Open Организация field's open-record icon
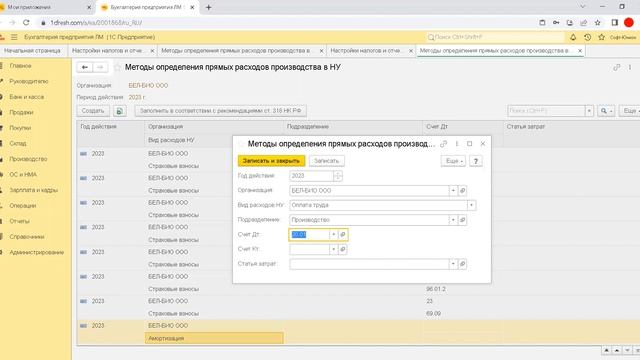 pos(462,191)
